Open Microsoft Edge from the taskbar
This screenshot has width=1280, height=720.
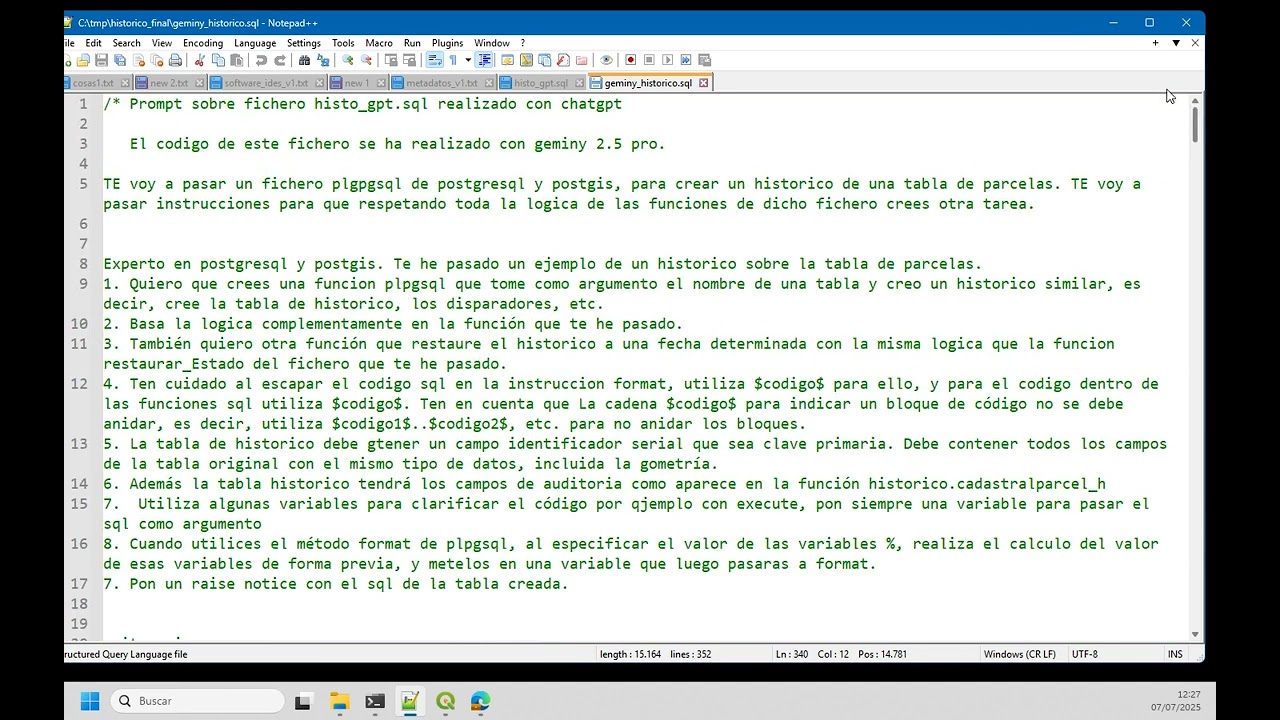(x=481, y=701)
